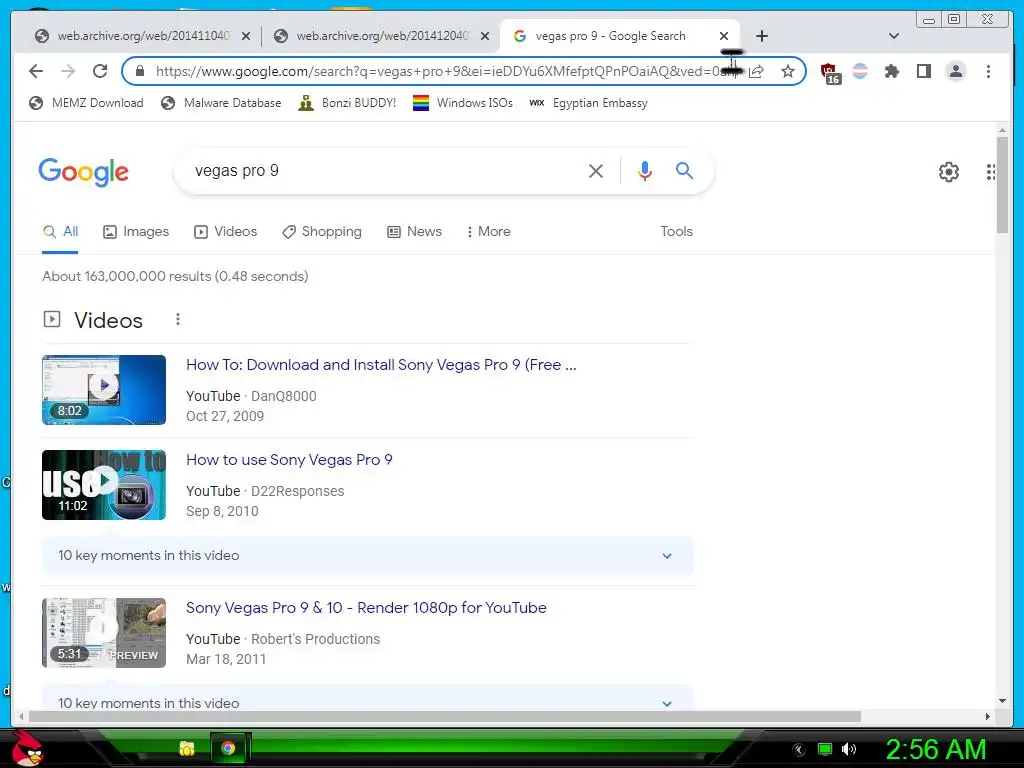The height and width of the screenshot is (768, 1024).
Task: Click the padlock site info icon
Action: [139, 71]
